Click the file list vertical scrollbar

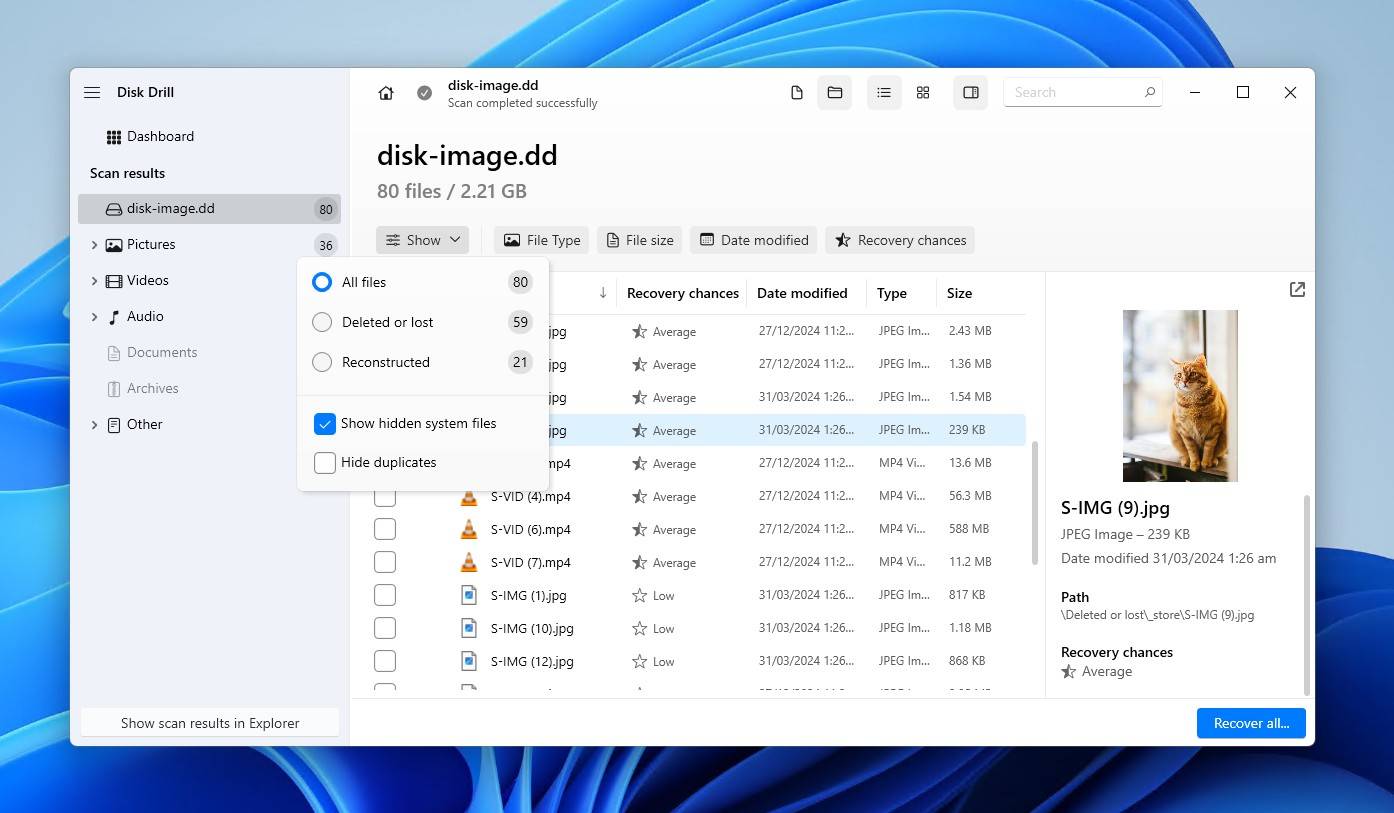click(1035, 505)
